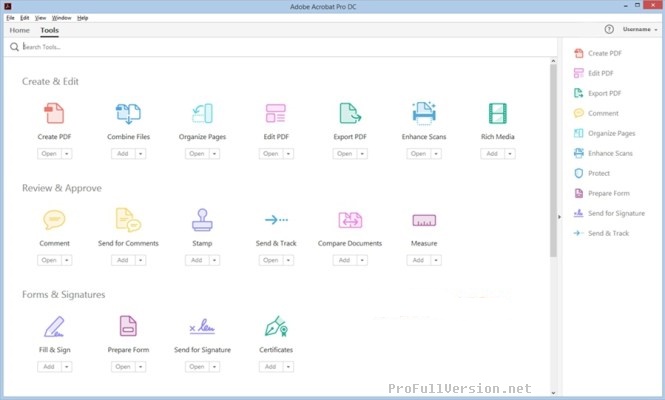This screenshot has width=665, height=400.
Task: Click the Open button under Prepare Form
Action: click(x=123, y=366)
